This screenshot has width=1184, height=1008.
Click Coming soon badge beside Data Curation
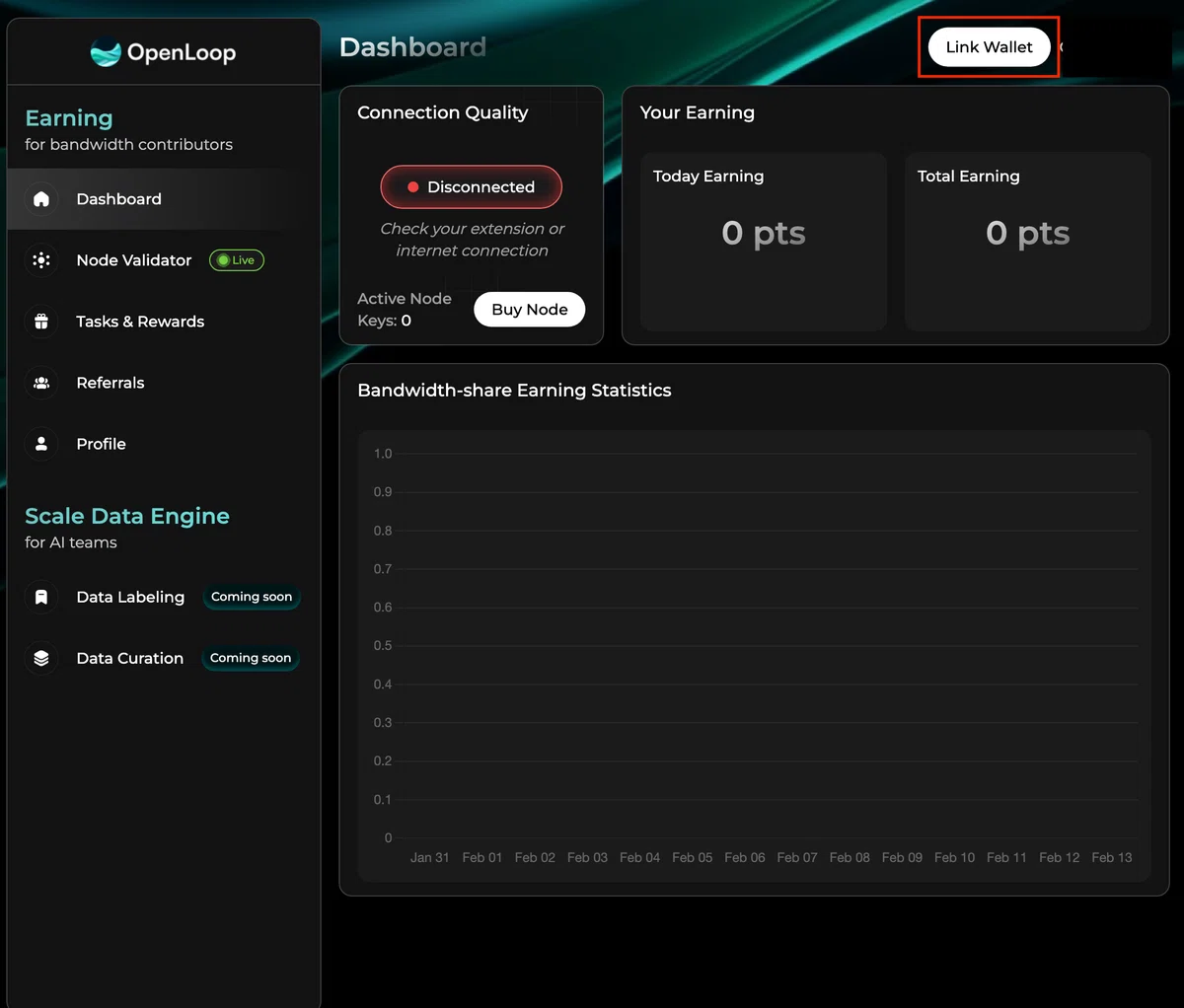click(x=251, y=658)
